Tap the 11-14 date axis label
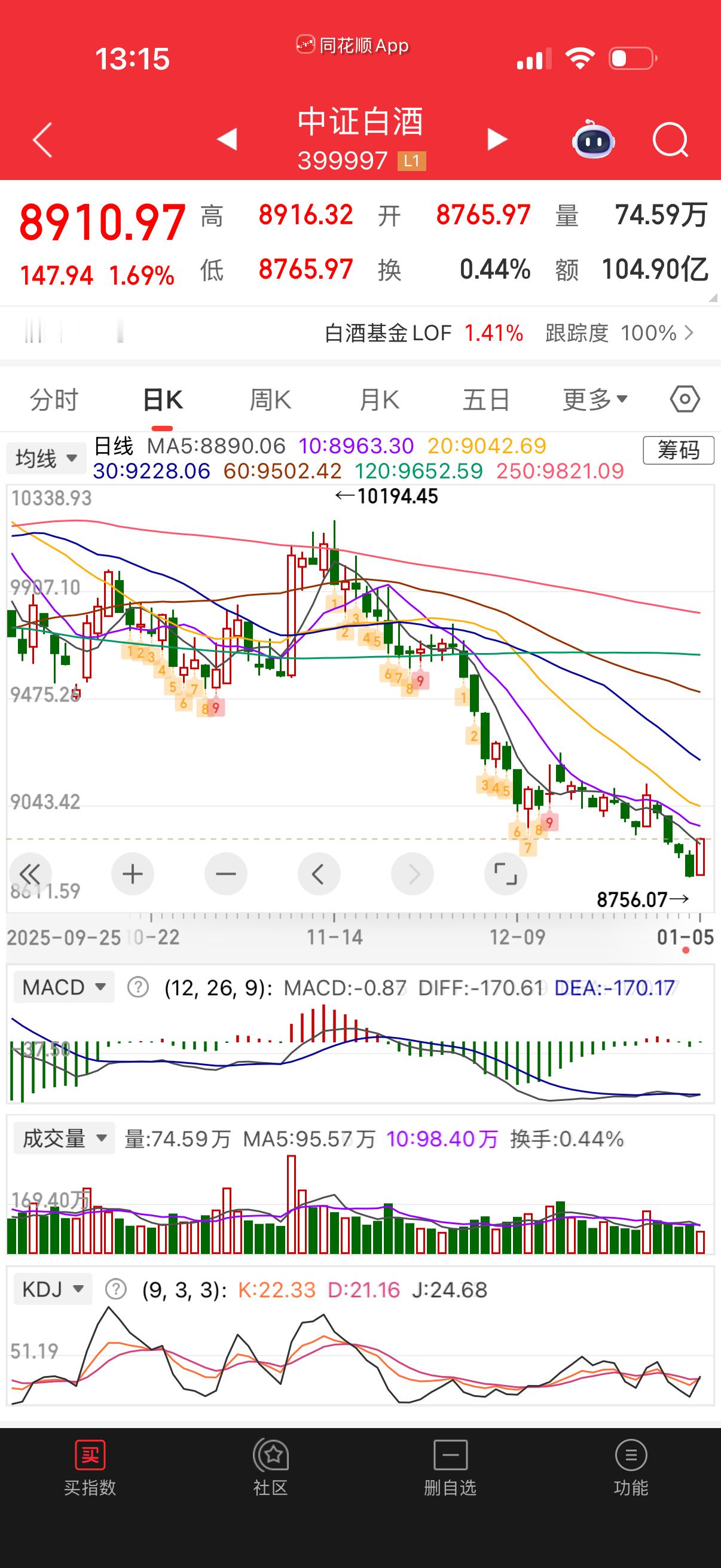 coord(335,938)
